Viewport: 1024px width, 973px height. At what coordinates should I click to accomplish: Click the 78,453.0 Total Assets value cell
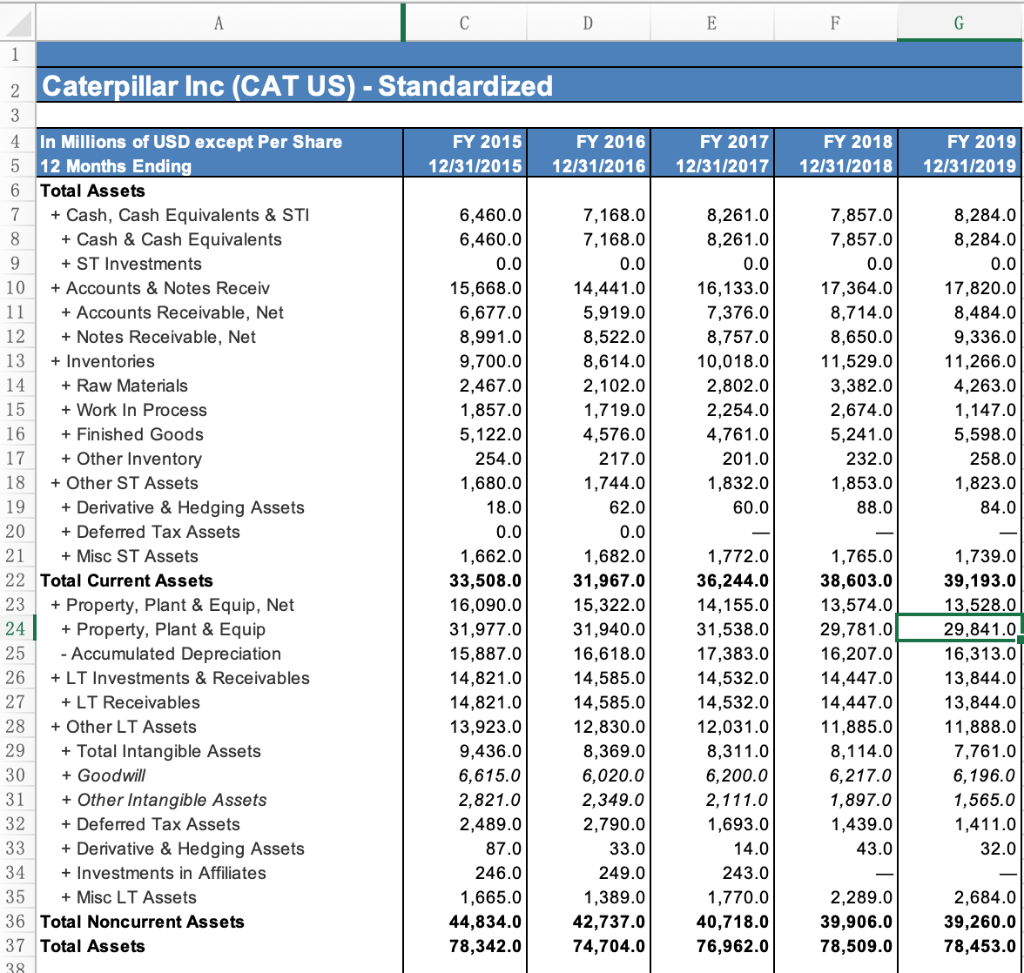click(x=959, y=946)
